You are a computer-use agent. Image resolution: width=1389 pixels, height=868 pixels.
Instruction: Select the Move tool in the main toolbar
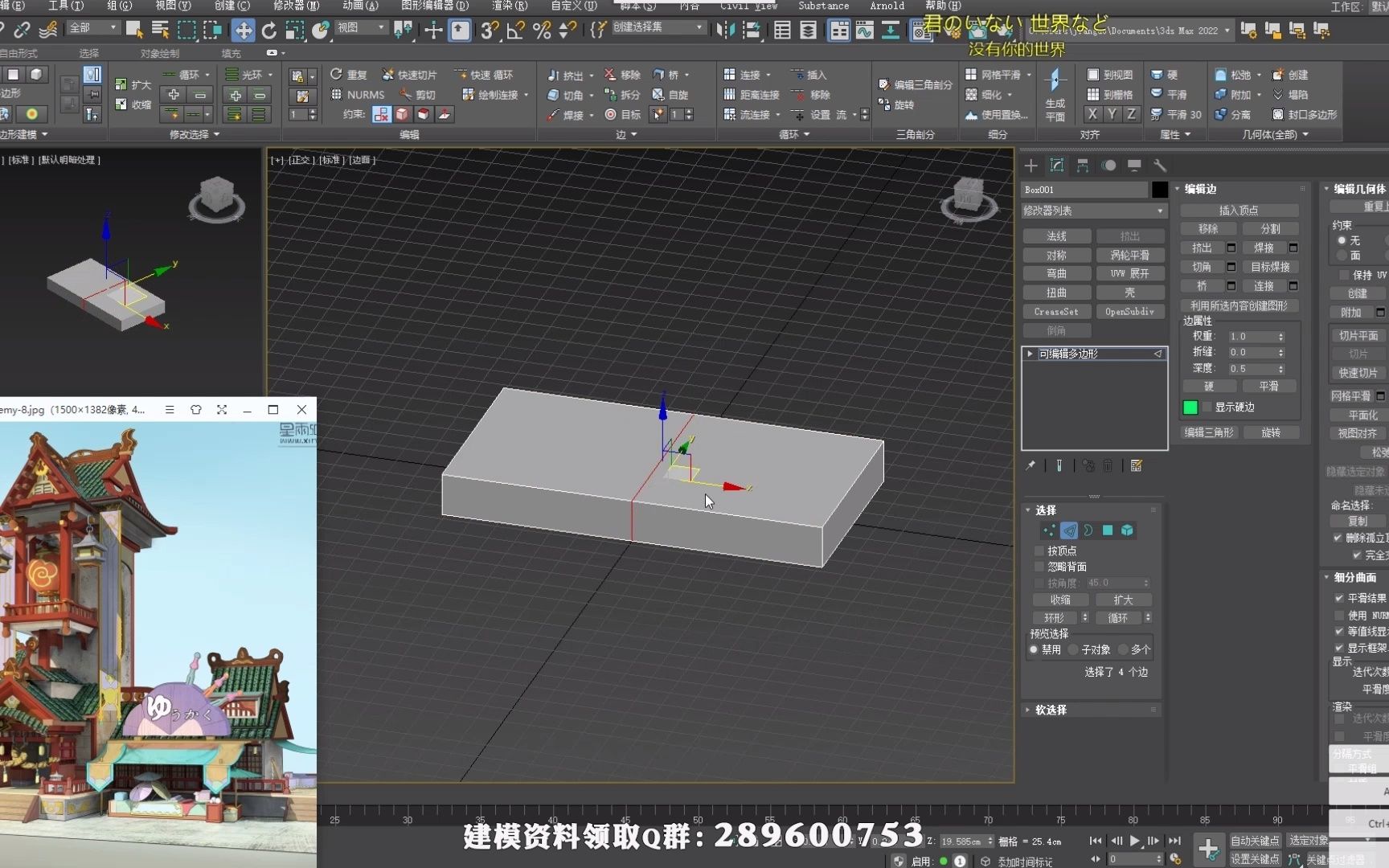[243, 31]
